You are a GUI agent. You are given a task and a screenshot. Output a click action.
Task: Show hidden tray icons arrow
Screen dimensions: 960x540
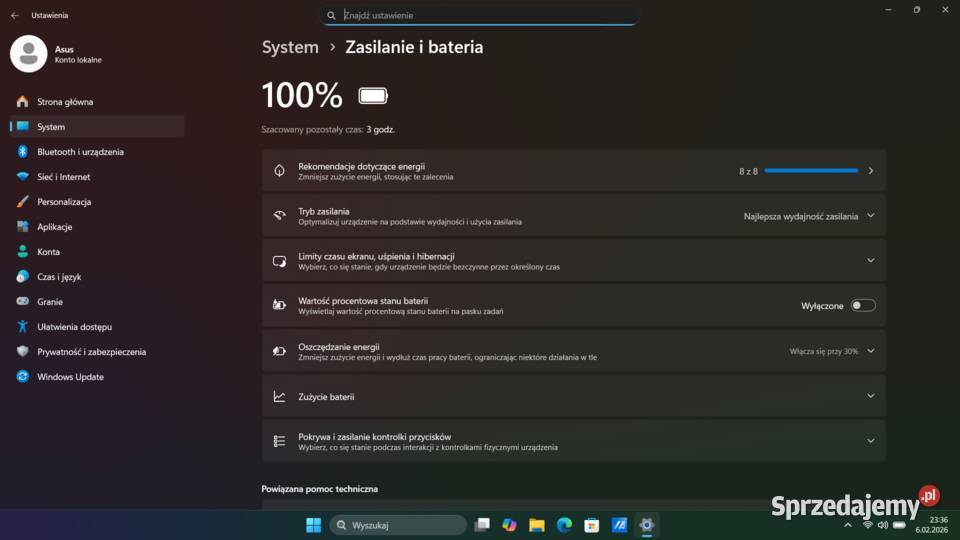click(x=848, y=525)
